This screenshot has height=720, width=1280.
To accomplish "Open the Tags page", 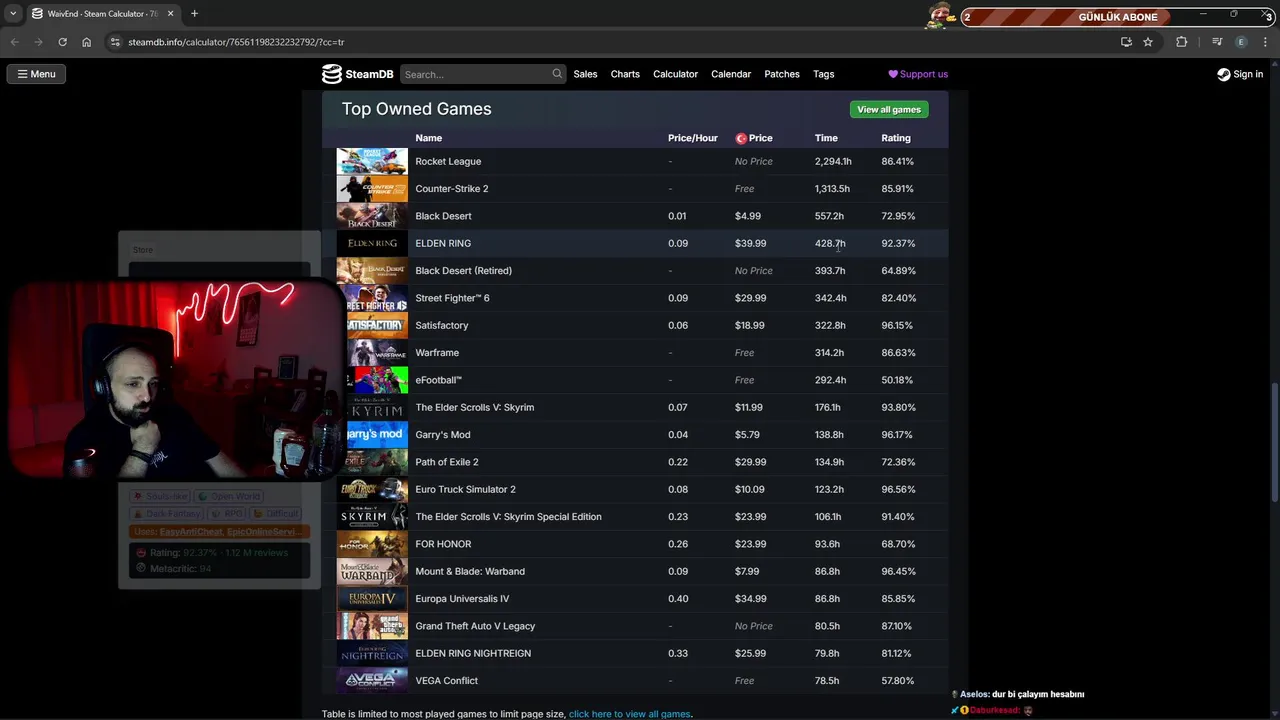I will click(824, 74).
